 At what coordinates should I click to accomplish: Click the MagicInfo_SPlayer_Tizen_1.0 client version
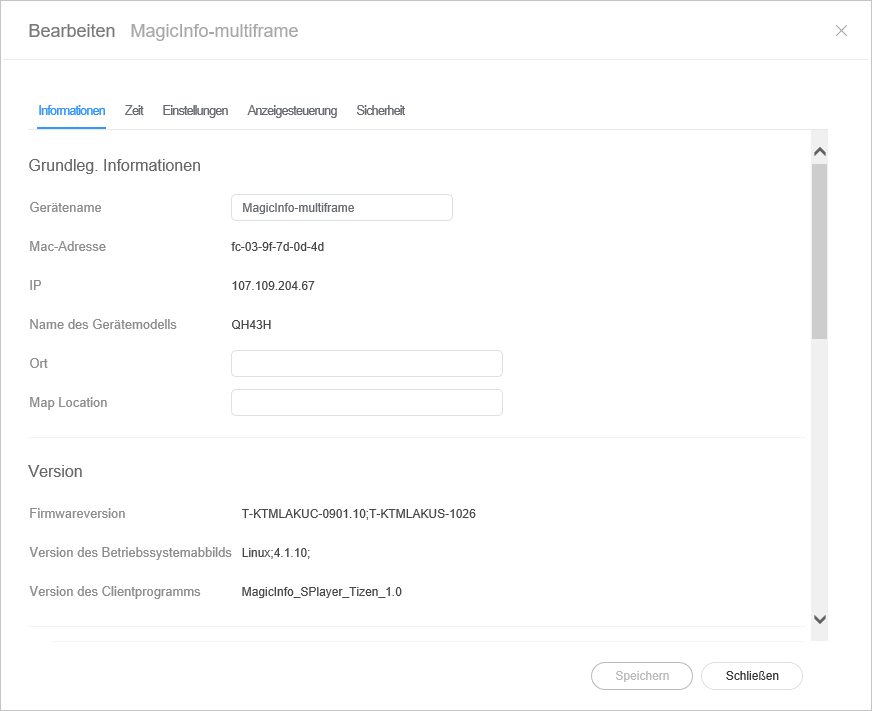coord(321,592)
